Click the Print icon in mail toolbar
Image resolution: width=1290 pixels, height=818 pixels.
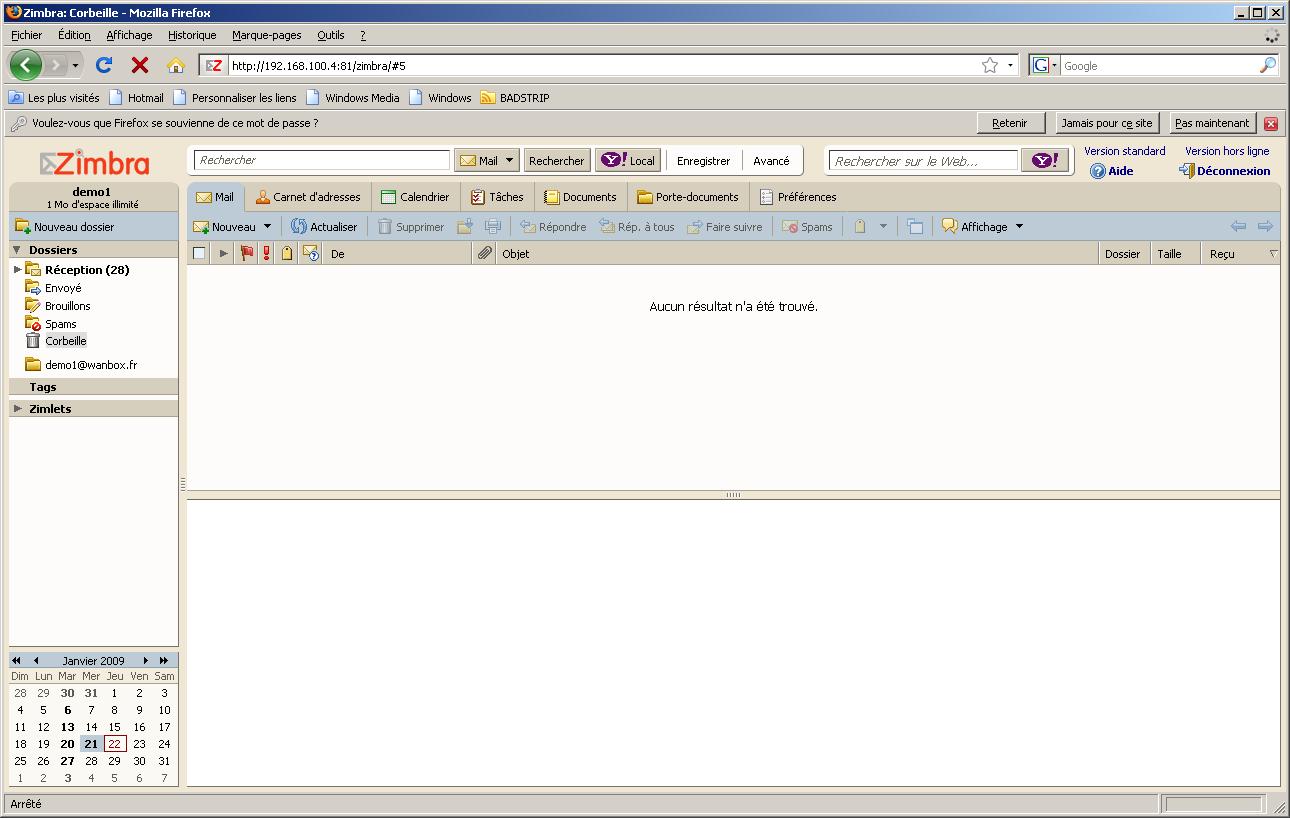[x=493, y=227]
